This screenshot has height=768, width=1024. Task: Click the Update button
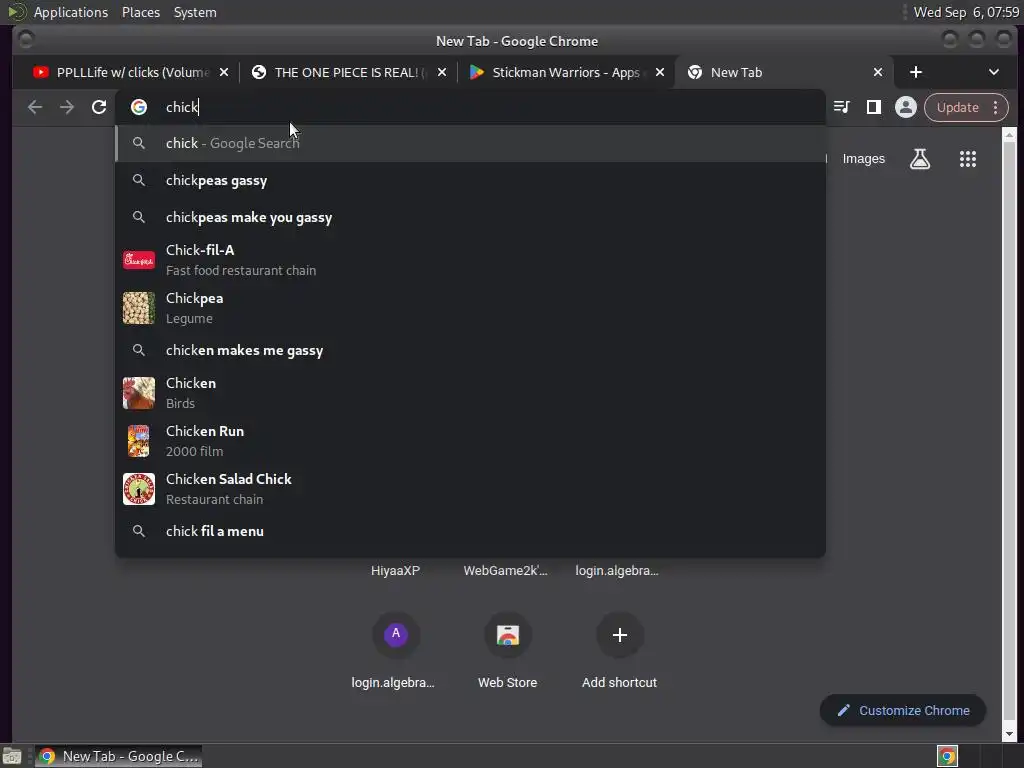coord(957,107)
